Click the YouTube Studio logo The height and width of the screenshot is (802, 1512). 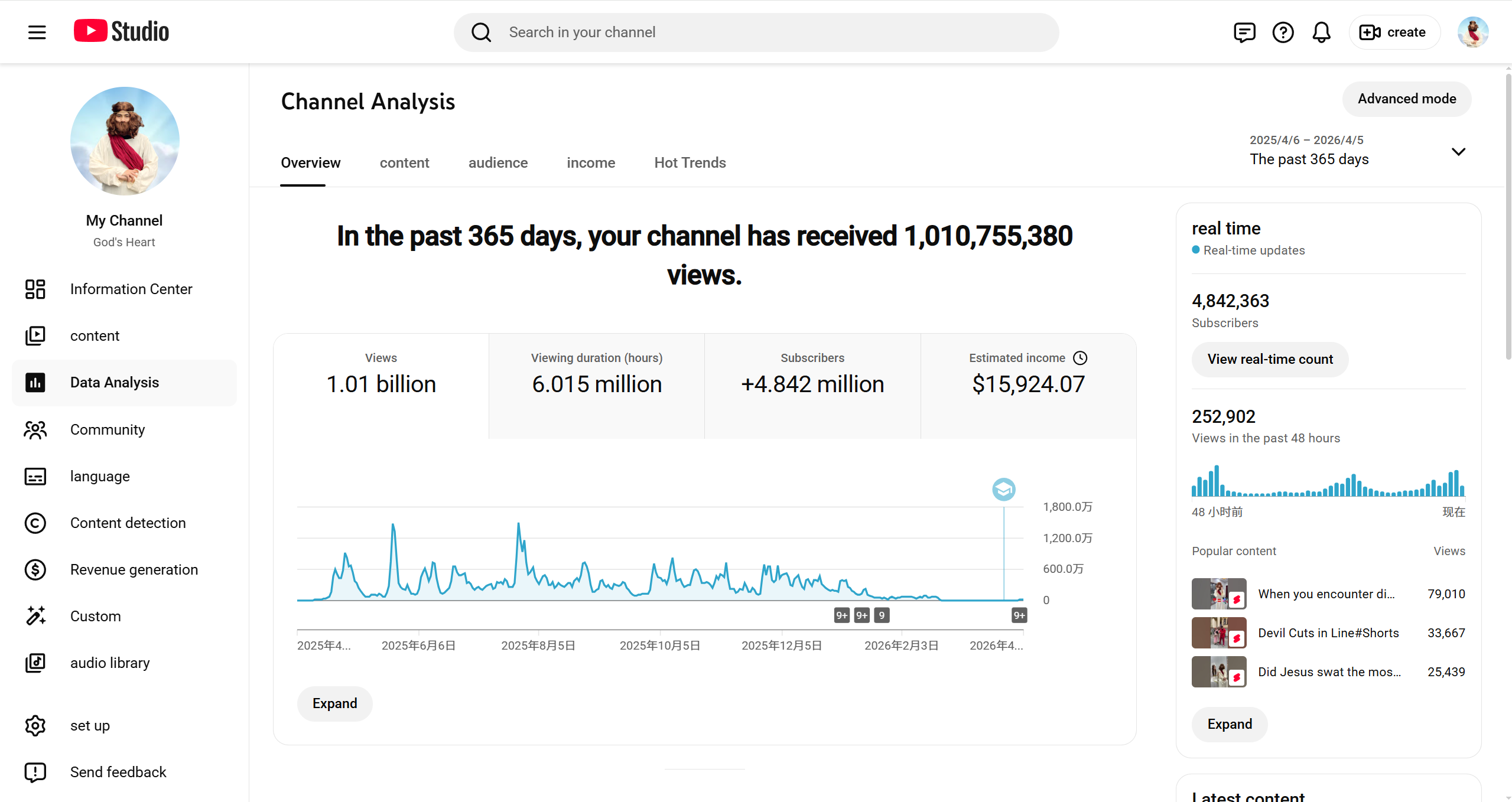pyautogui.click(x=121, y=31)
